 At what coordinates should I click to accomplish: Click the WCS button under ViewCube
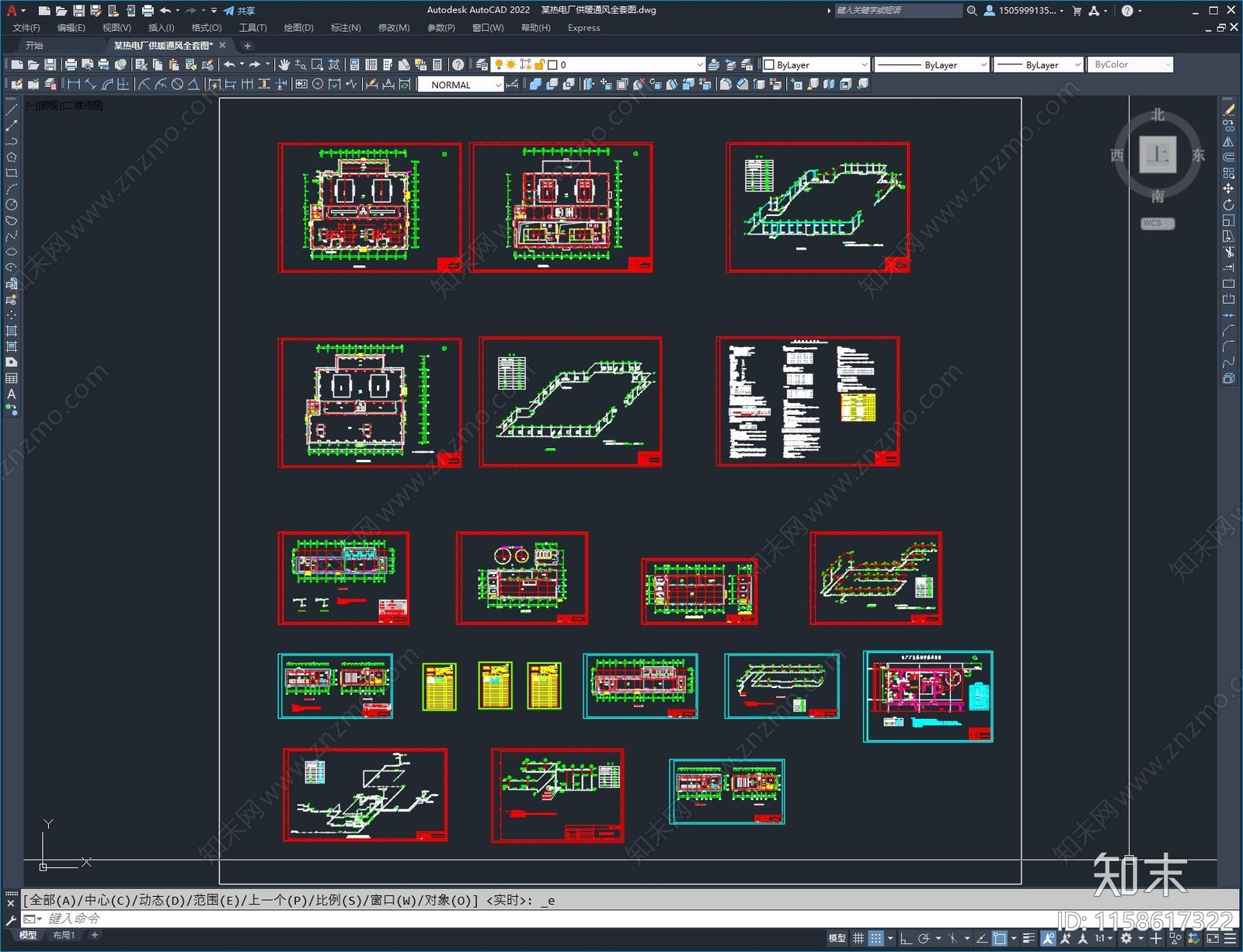pyautogui.click(x=1156, y=224)
